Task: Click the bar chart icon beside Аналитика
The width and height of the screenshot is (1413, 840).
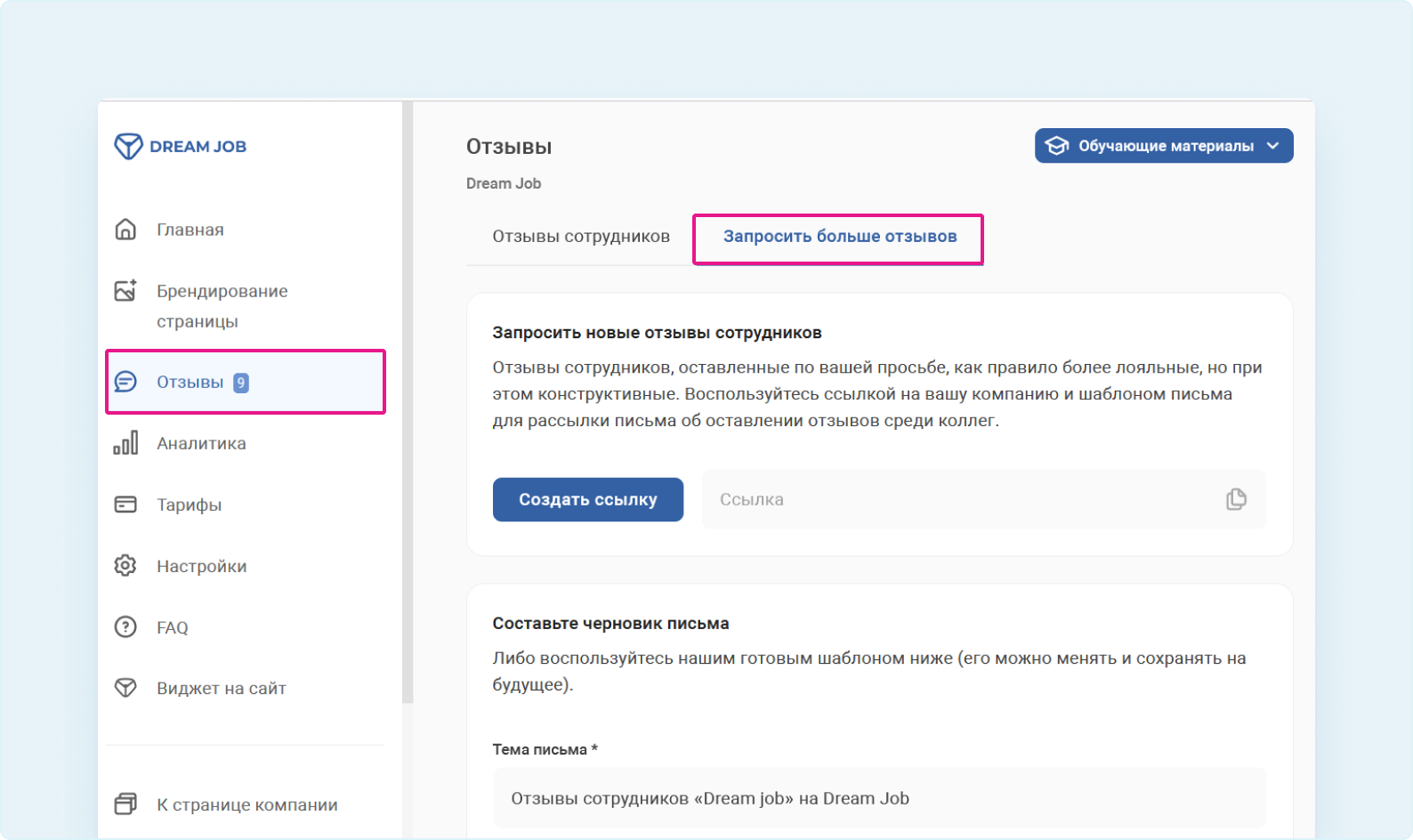Action: [x=125, y=443]
